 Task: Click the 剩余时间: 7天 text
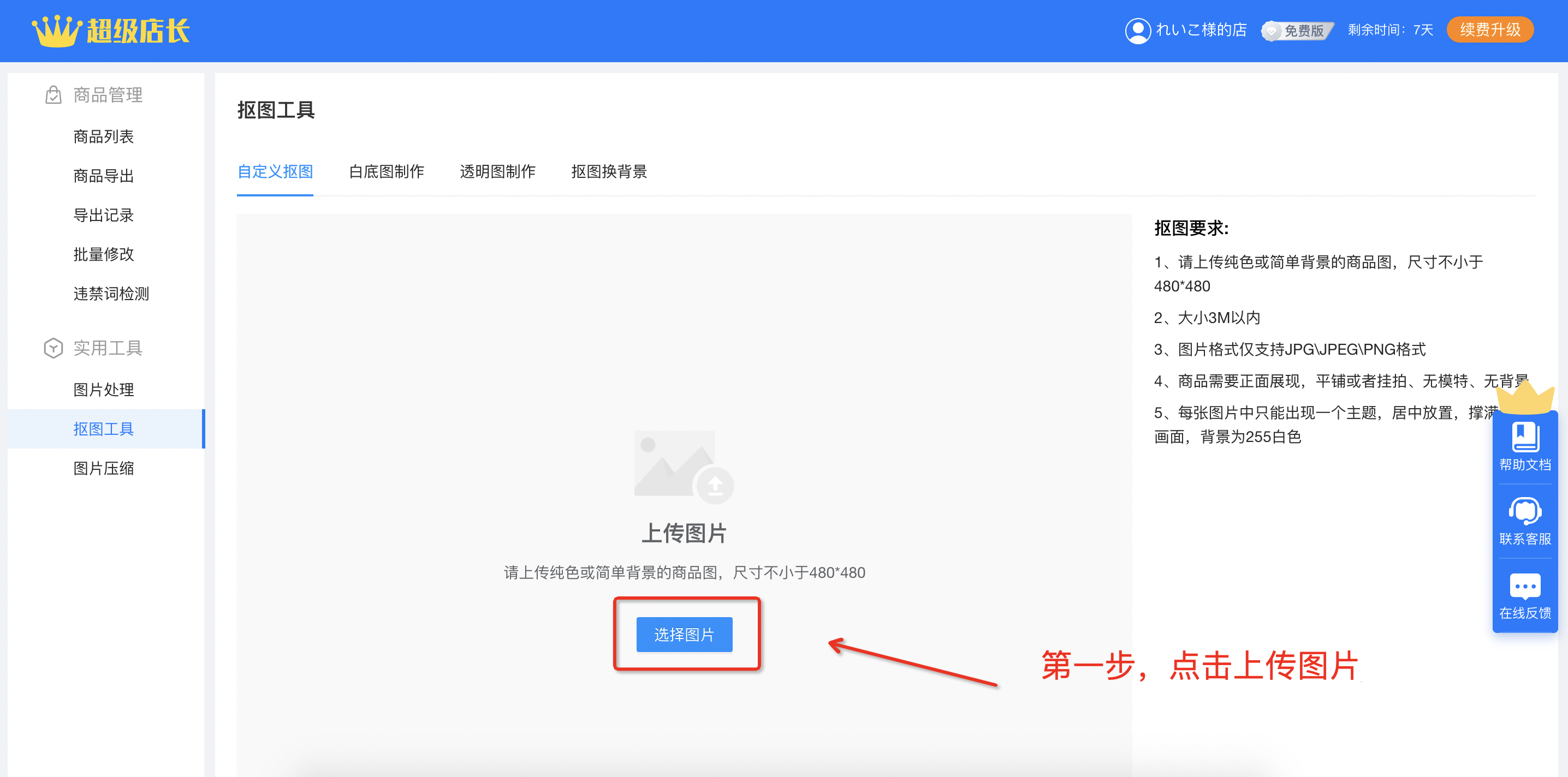[x=1390, y=30]
